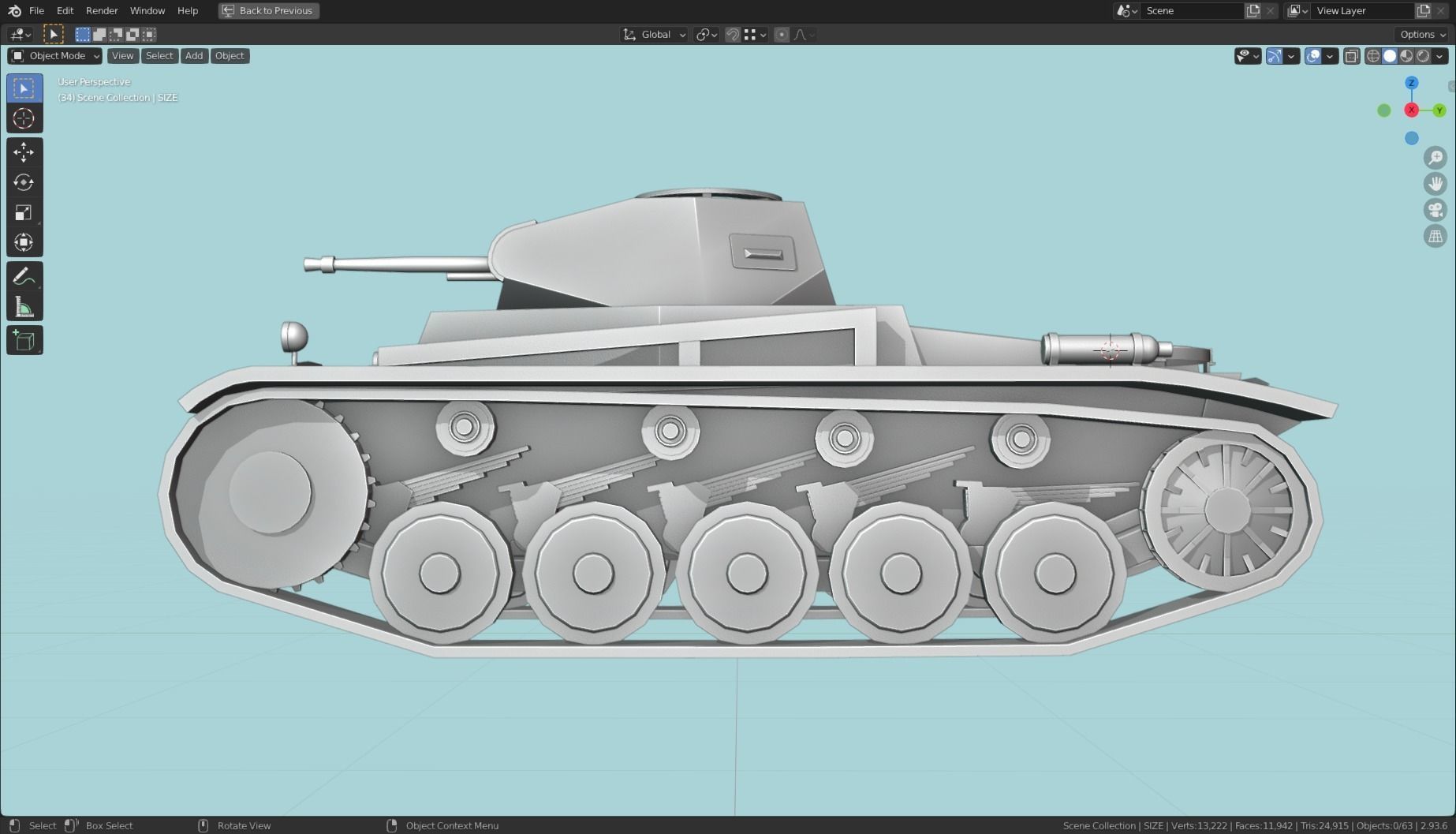Switch to solid shading
Viewport: 1456px width, 834px height.
pos(1390,55)
